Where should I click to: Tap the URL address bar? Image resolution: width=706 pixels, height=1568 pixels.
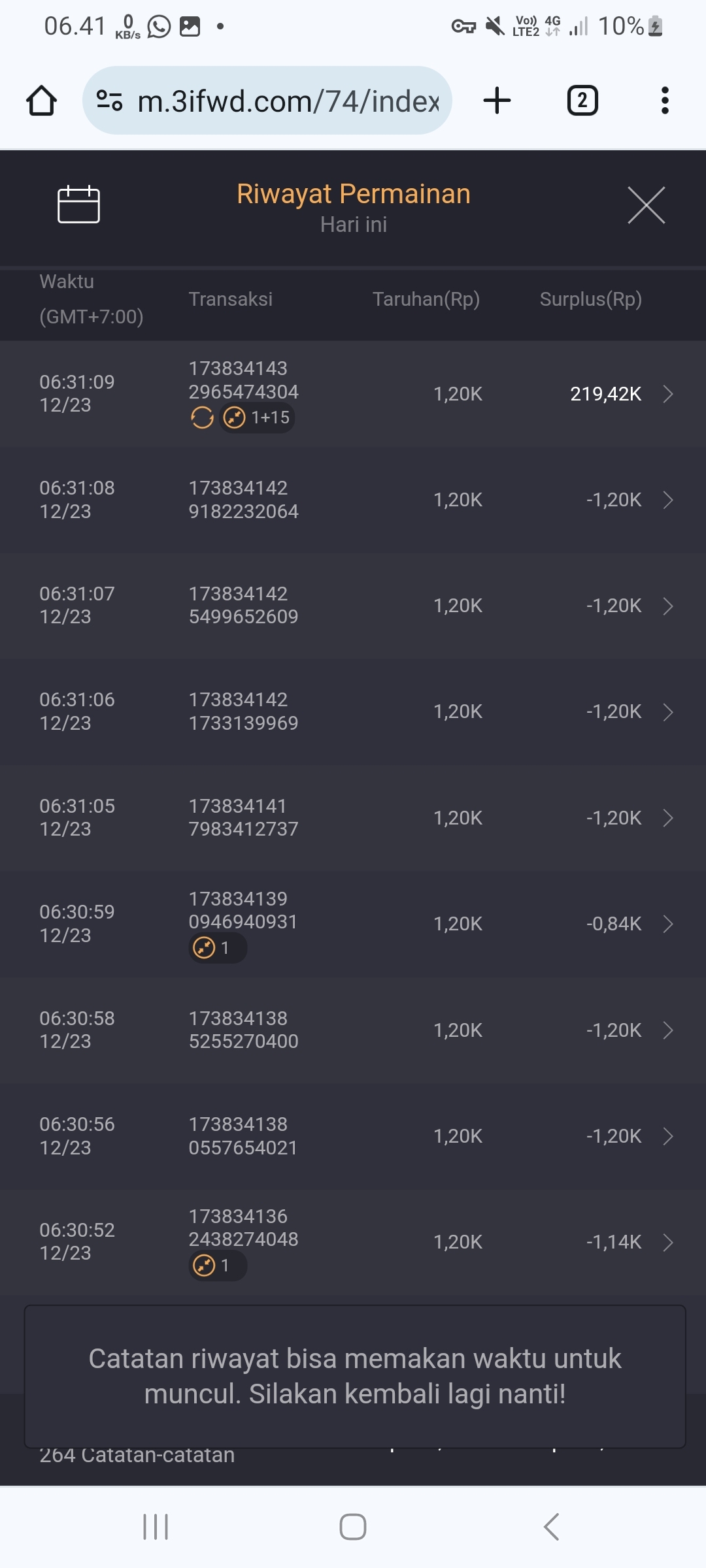point(288,101)
